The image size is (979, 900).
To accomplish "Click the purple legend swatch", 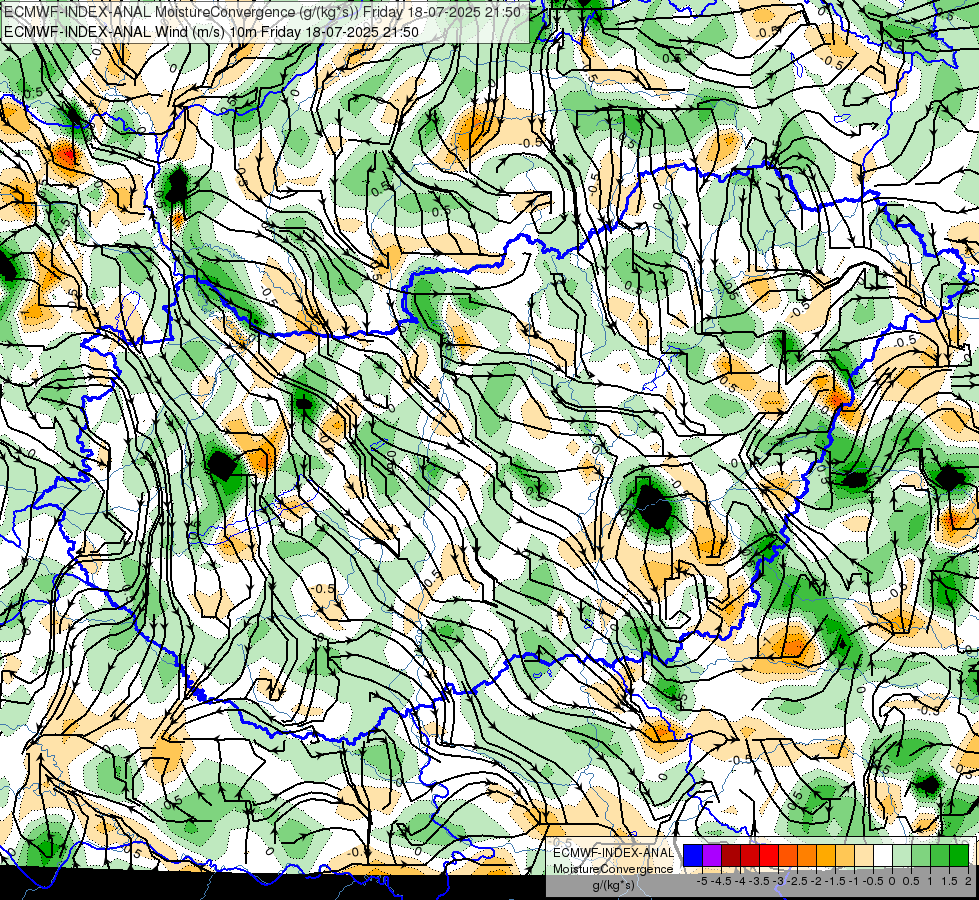I will tap(712, 855).
